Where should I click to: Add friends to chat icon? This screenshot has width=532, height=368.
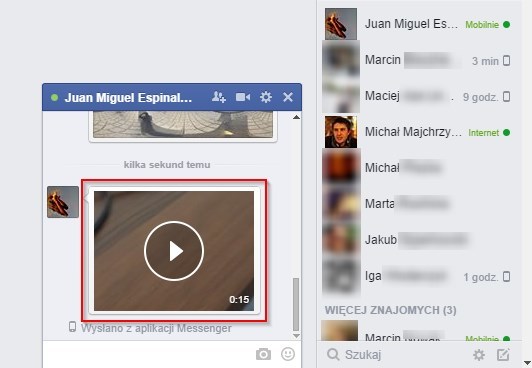[219, 97]
